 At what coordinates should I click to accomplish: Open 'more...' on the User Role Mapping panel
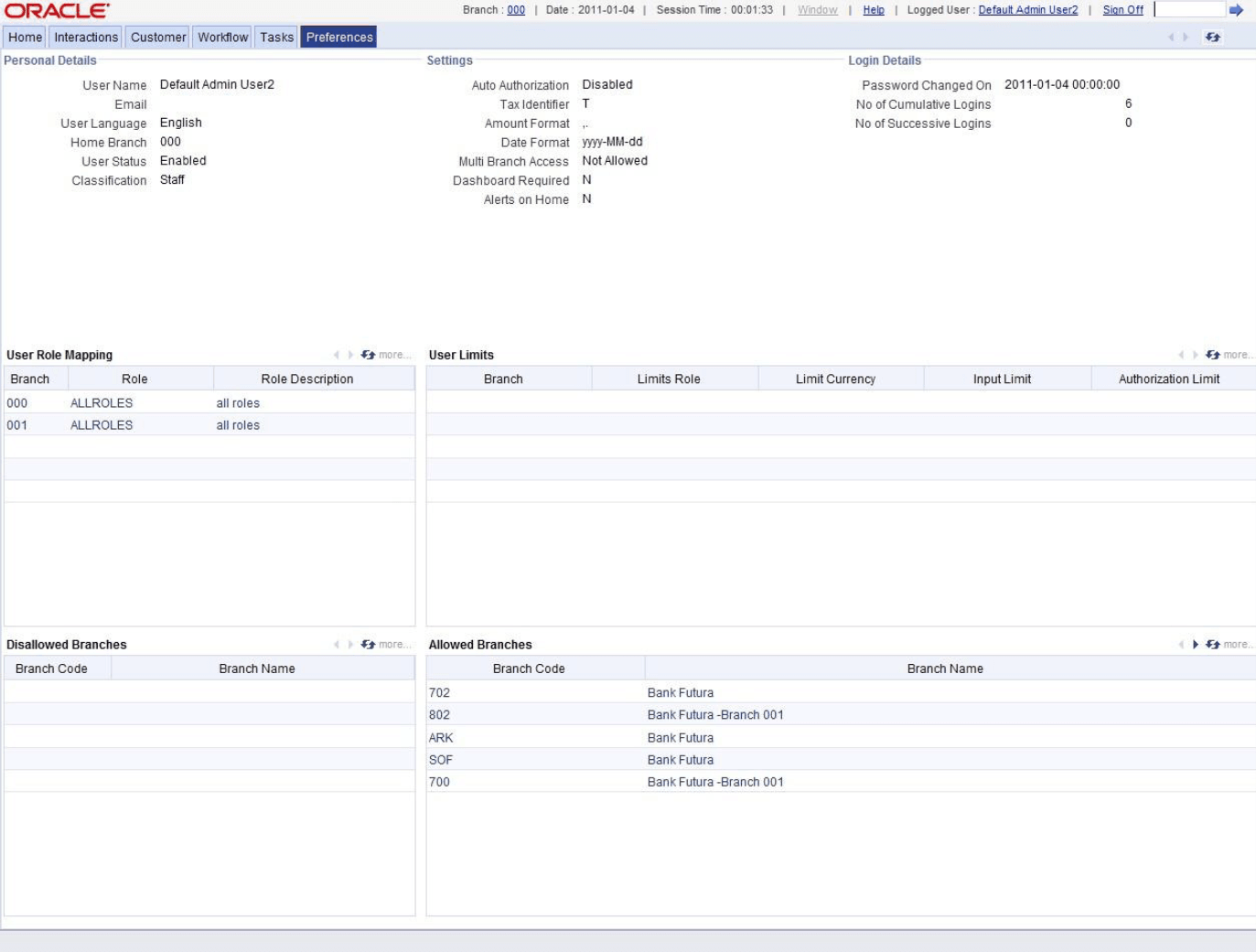pyautogui.click(x=393, y=356)
